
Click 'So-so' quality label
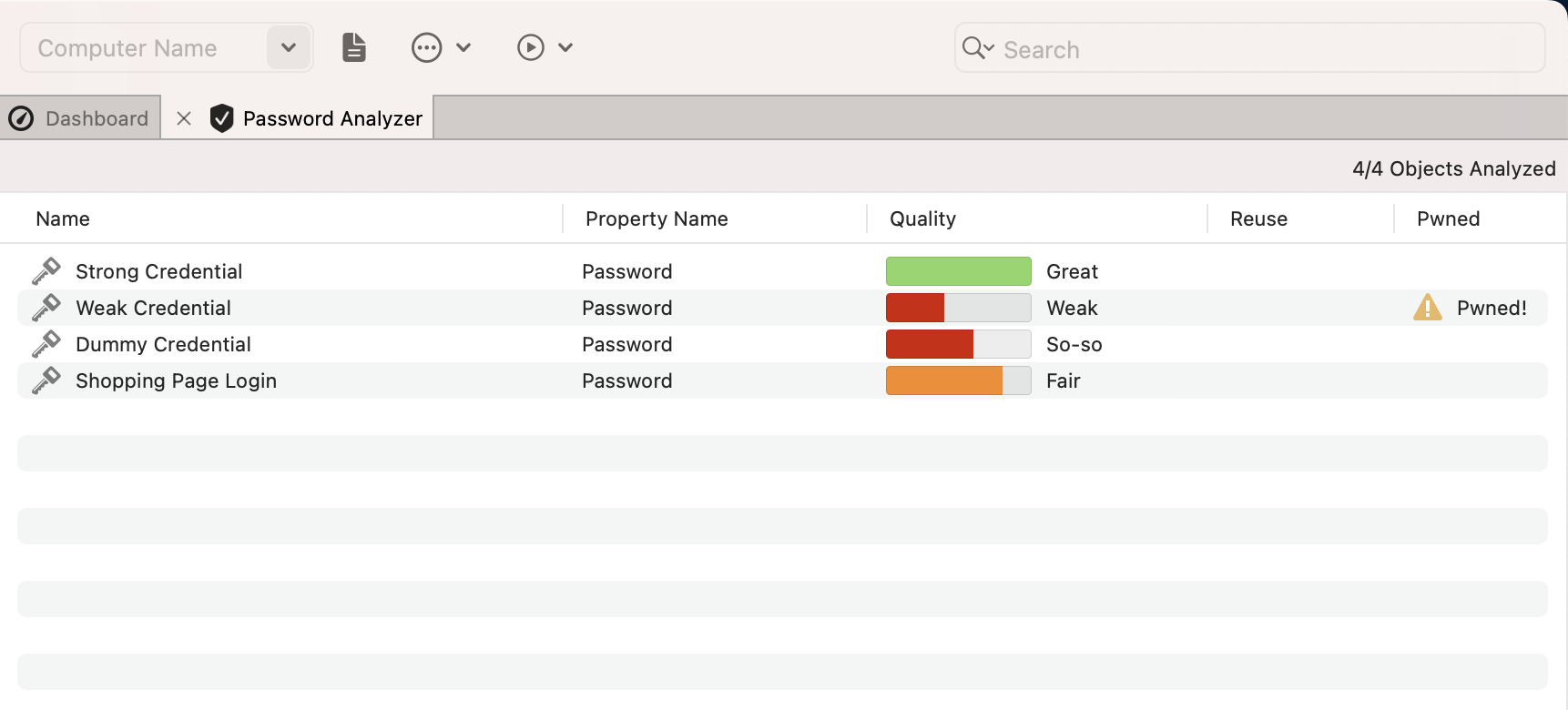(1074, 344)
